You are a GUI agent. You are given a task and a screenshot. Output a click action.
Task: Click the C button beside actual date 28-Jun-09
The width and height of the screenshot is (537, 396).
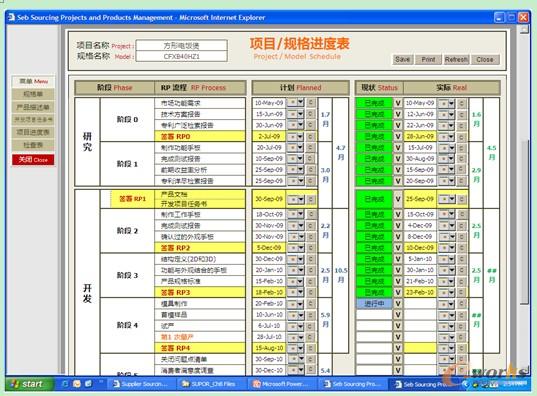[x=461, y=137]
